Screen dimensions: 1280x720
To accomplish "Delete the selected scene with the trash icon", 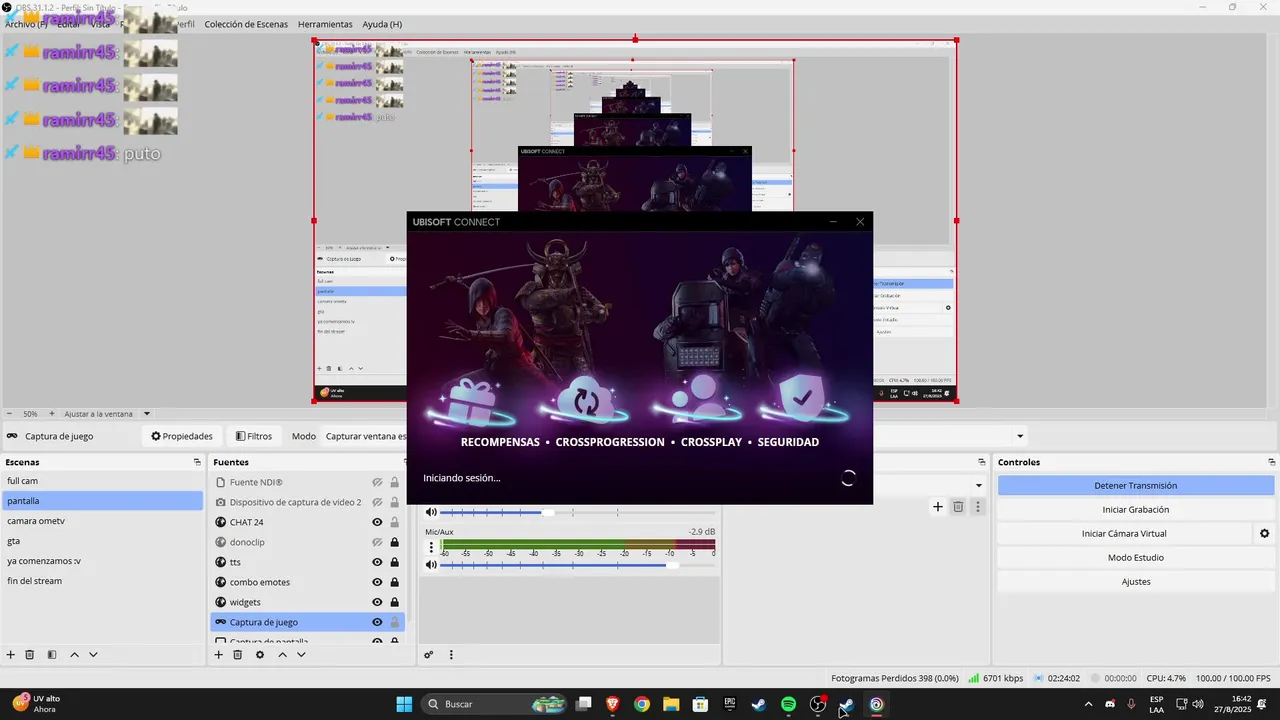I will 30,655.
